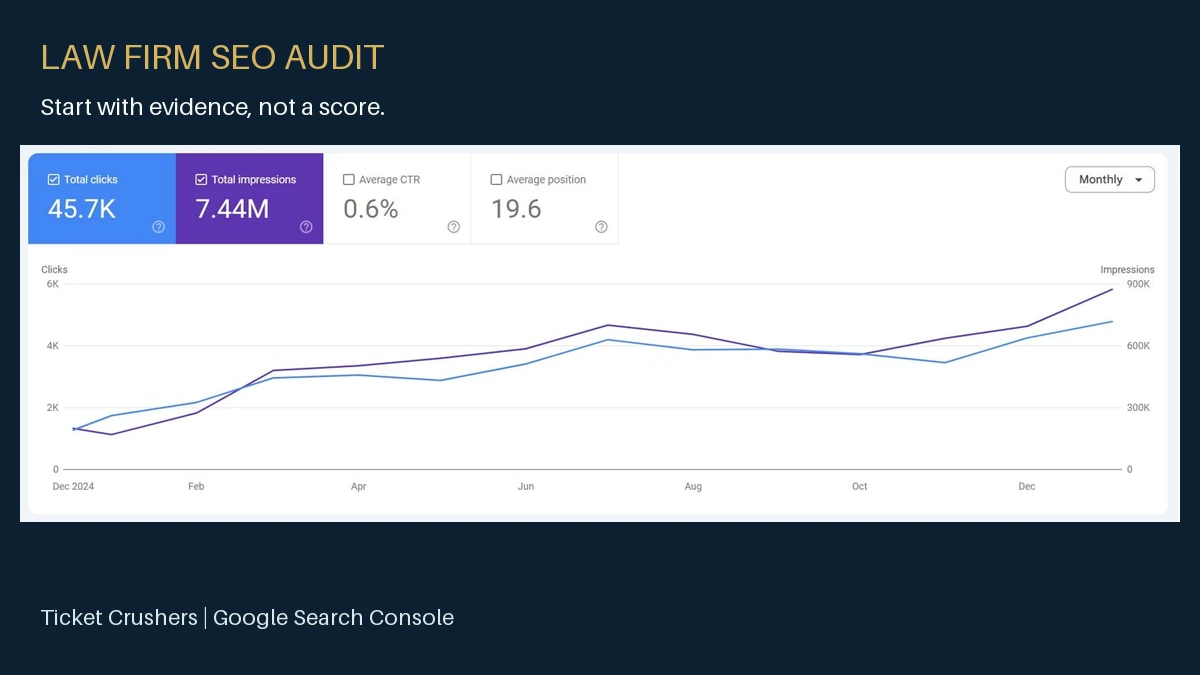Open help icon on Total impressions card
This screenshot has height=675, width=1200.
coord(306,227)
